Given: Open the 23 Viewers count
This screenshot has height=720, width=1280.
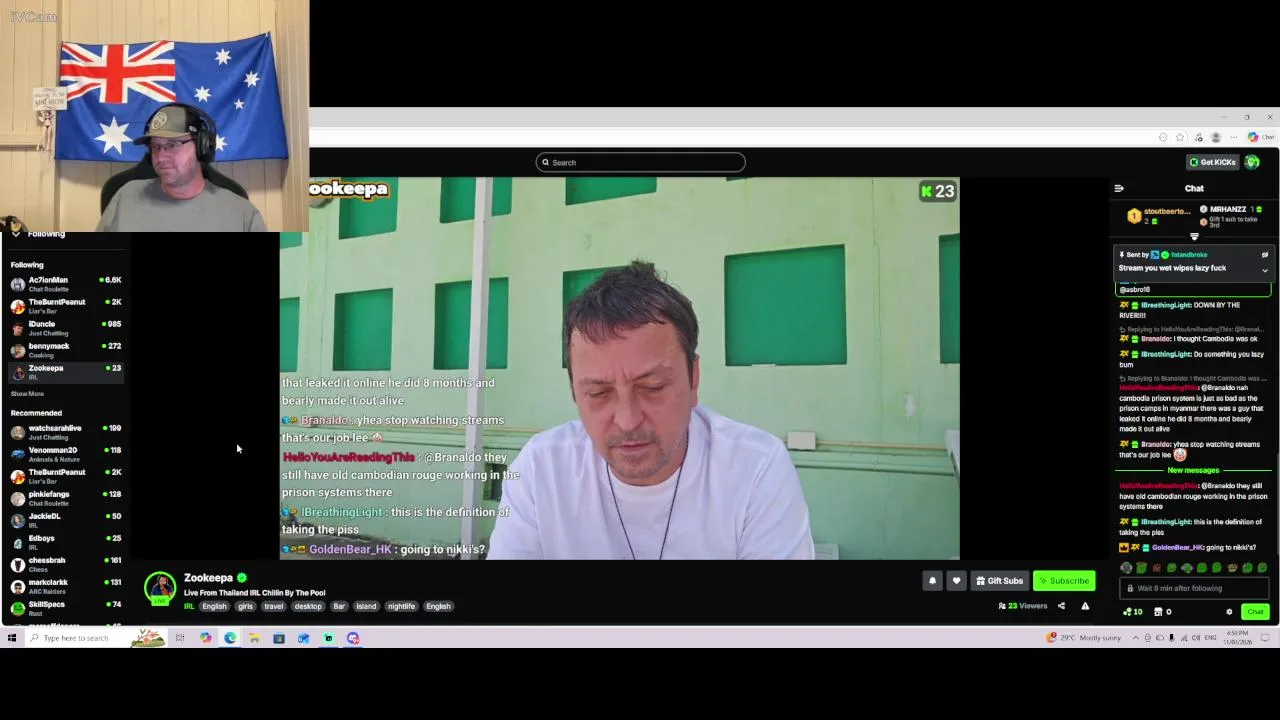Looking at the screenshot, I should pos(1023,606).
